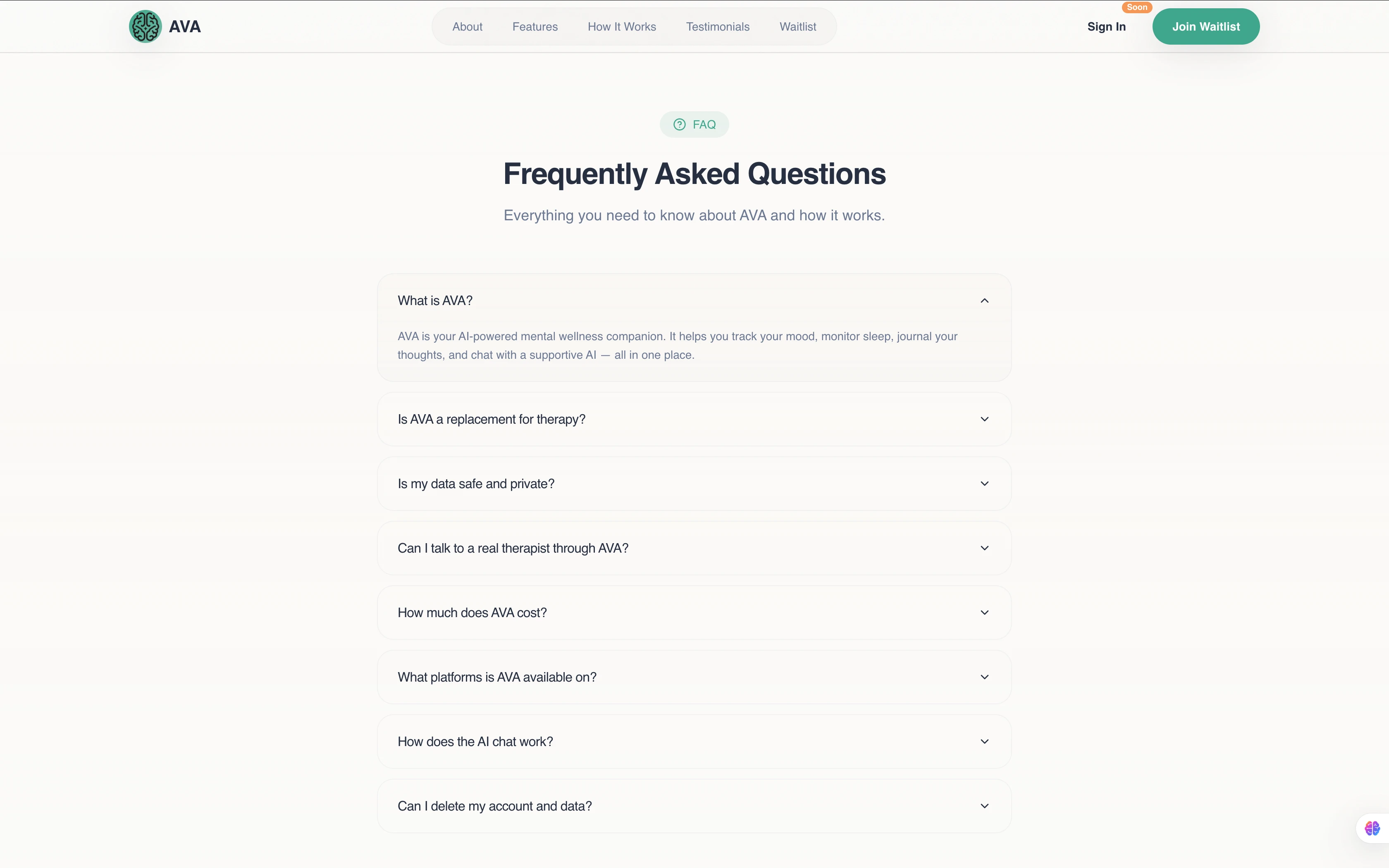Click the Waitlist nav item
Viewport: 1389px width, 868px height.
(797, 27)
